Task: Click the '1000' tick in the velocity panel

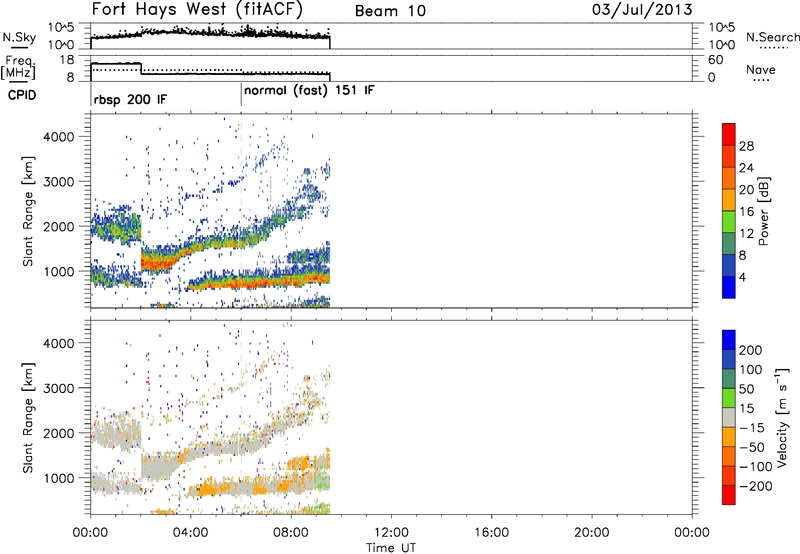Action: coord(59,478)
